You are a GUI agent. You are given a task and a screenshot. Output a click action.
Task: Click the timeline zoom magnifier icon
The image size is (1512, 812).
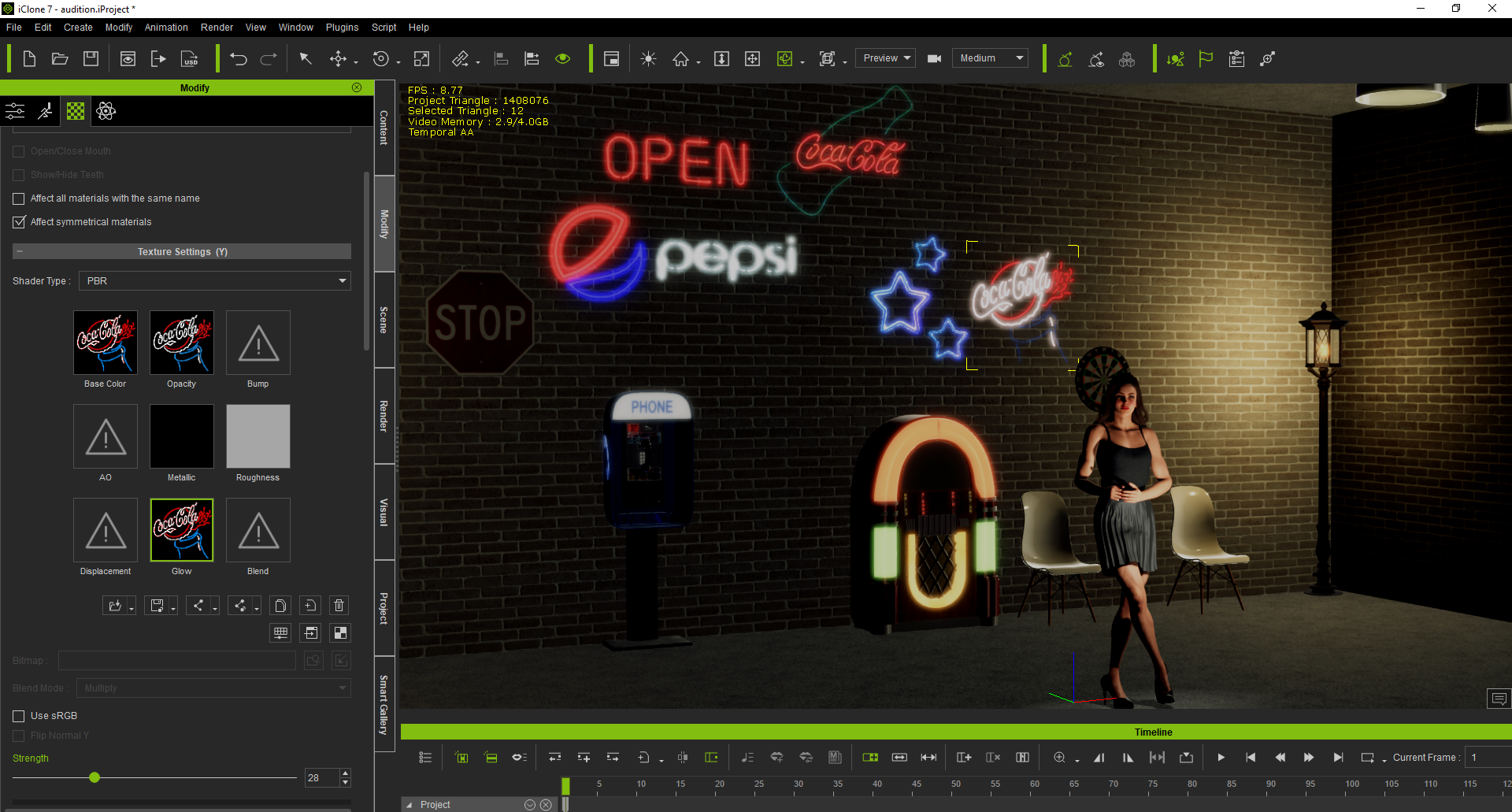[x=1059, y=758]
